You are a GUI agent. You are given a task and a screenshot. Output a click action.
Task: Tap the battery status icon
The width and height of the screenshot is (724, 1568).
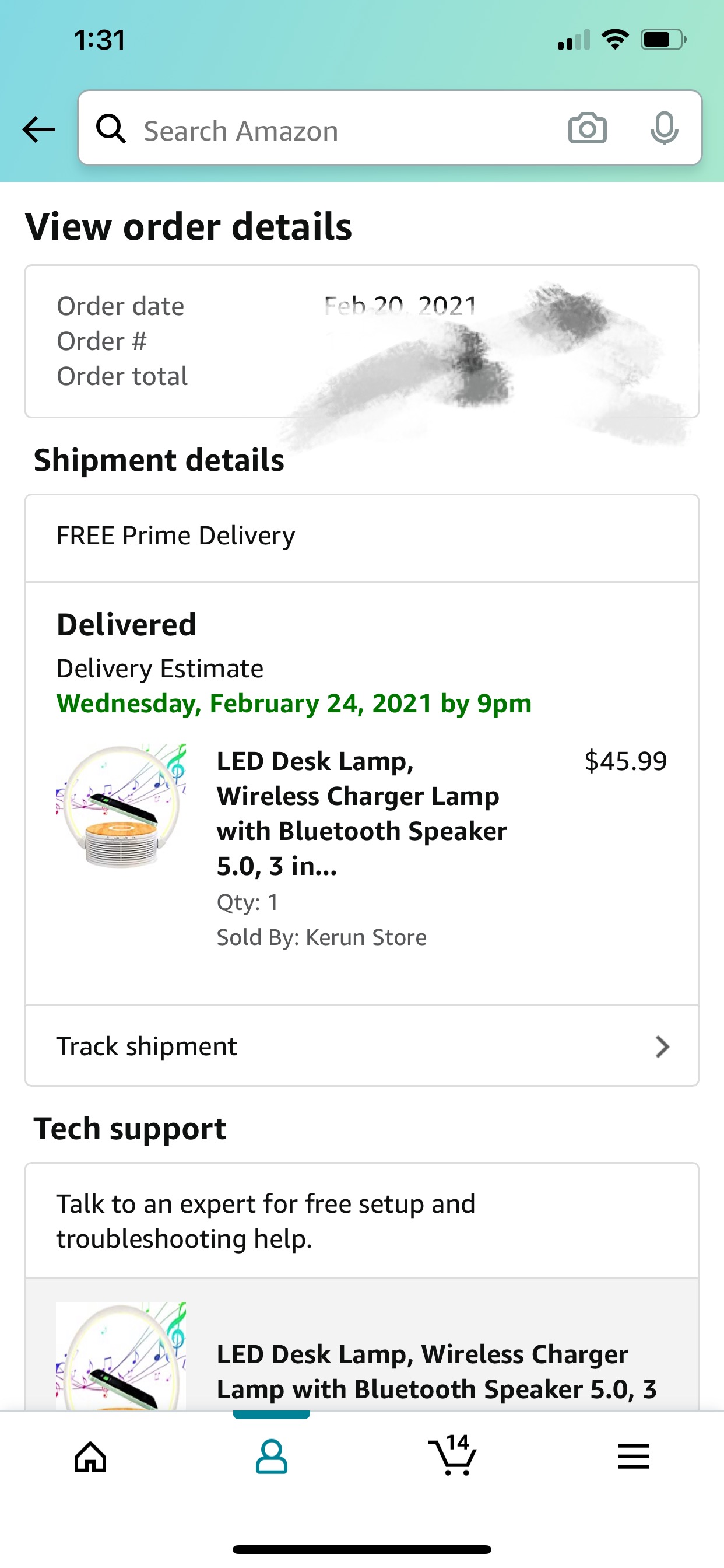[663, 40]
